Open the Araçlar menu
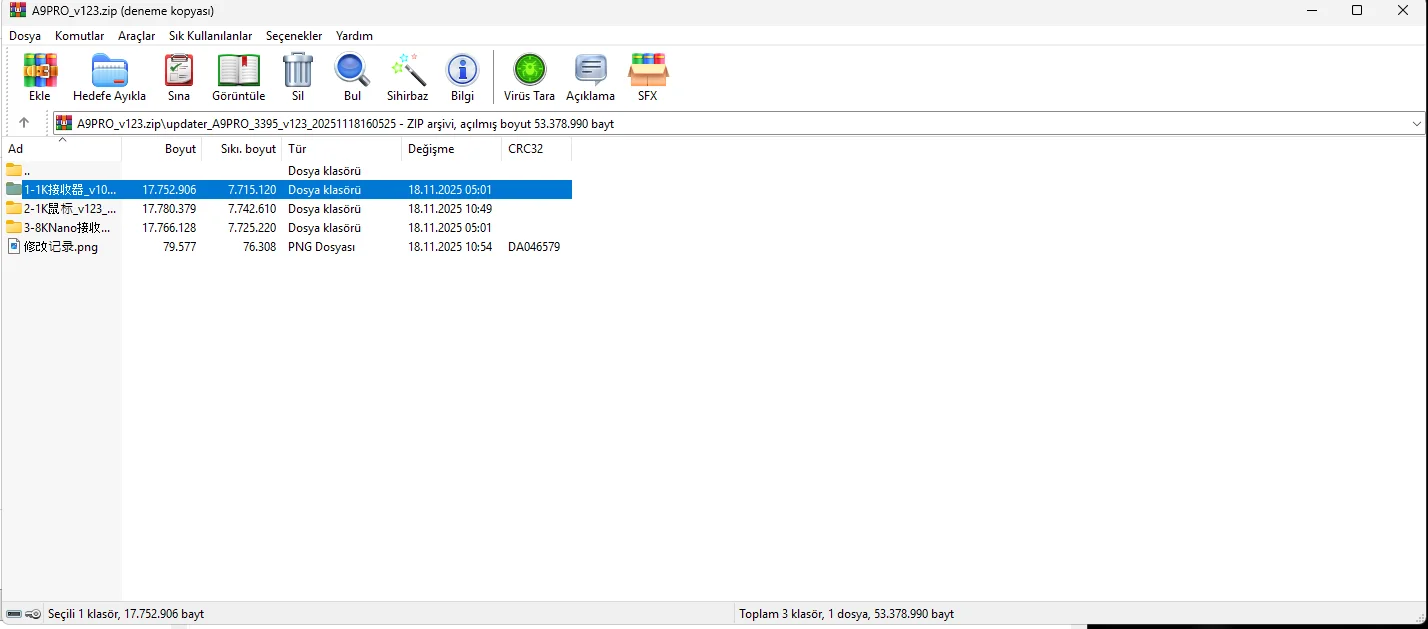Viewport: 1428px width, 629px height. tap(136, 35)
